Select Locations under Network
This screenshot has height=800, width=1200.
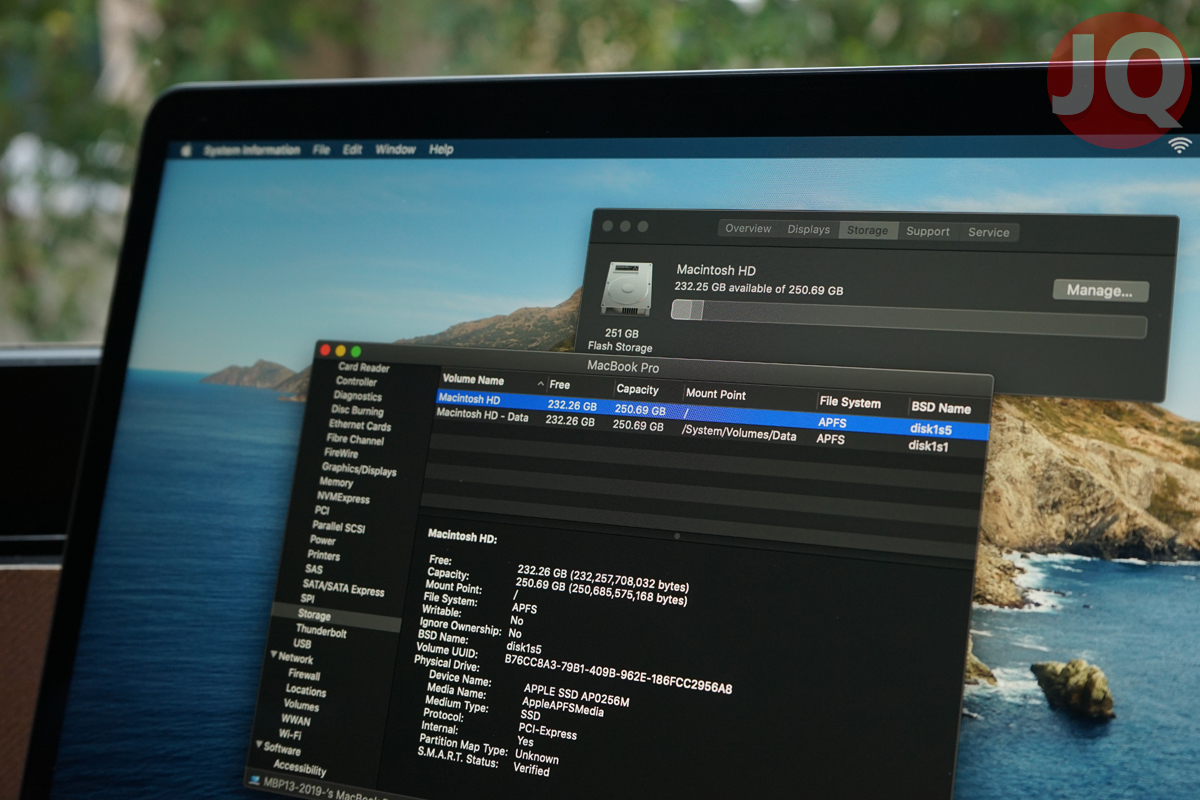tap(306, 690)
